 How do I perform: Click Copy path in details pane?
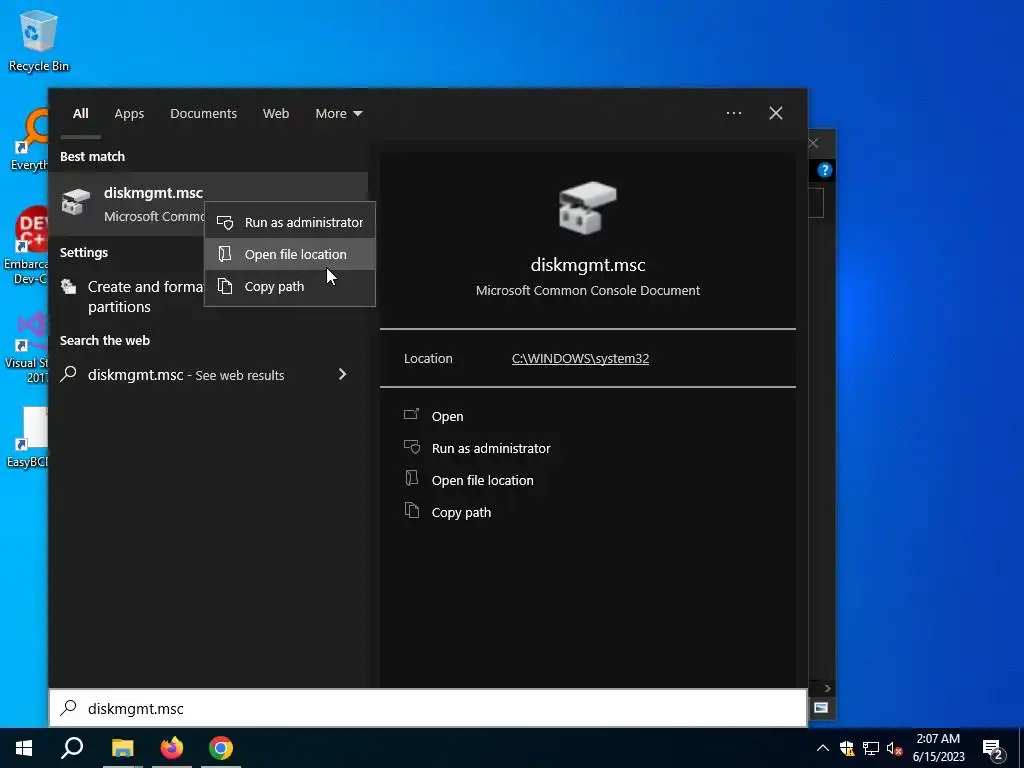[461, 513]
